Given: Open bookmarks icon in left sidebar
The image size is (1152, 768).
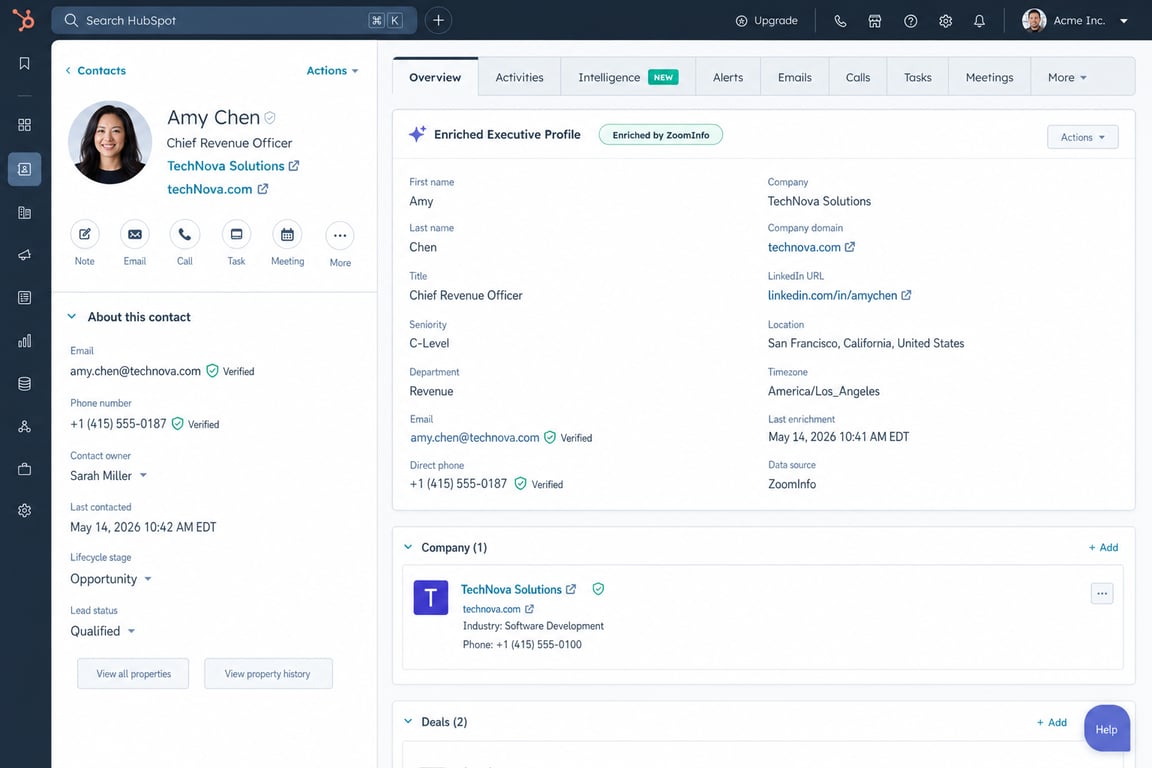Looking at the screenshot, I should (x=24, y=63).
